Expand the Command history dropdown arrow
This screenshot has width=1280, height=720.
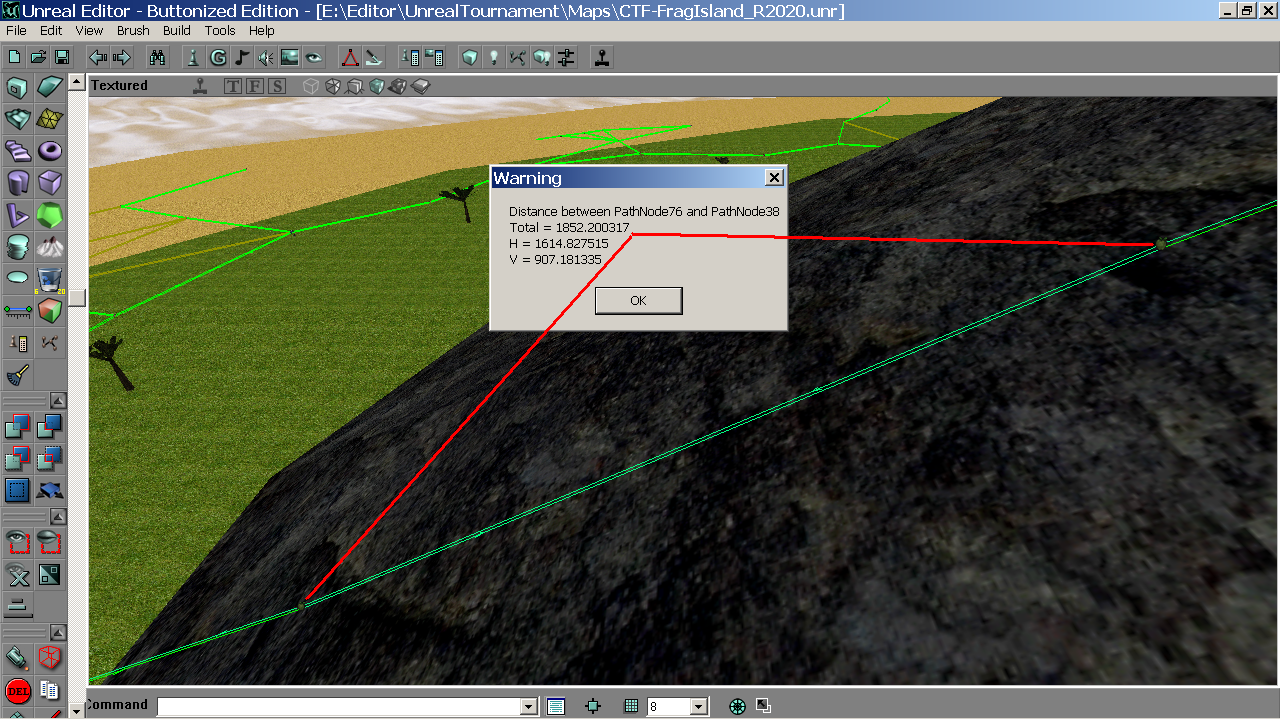[529, 706]
